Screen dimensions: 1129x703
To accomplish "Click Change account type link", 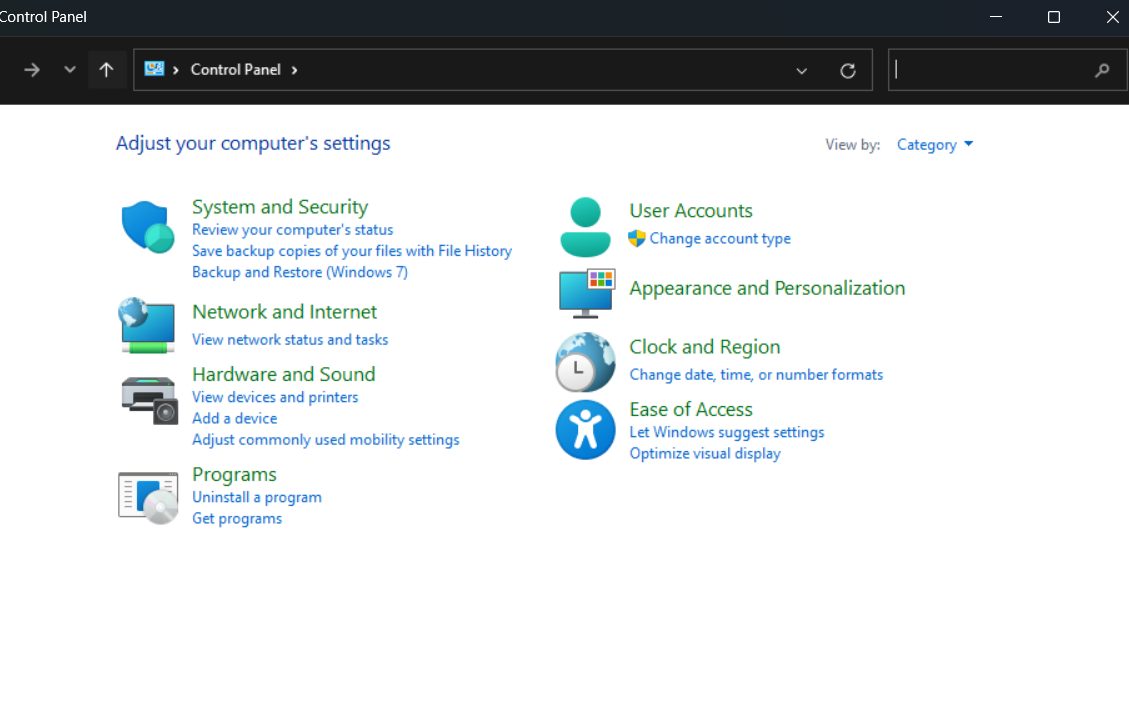I will point(720,238).
